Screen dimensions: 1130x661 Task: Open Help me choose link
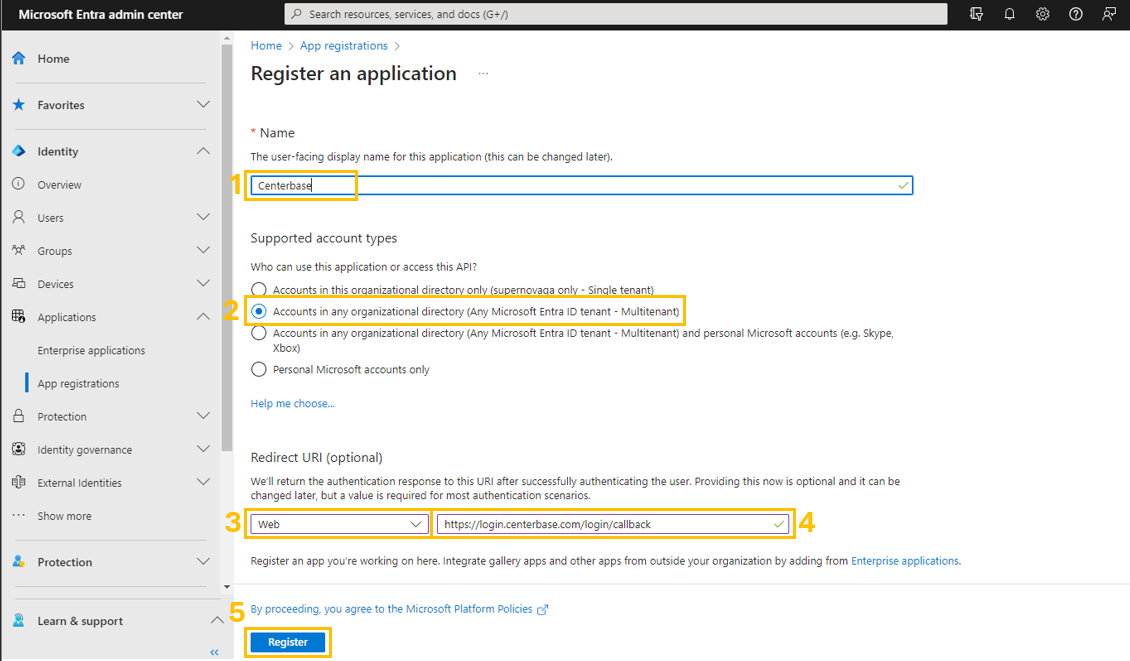[x=293, y=404]
